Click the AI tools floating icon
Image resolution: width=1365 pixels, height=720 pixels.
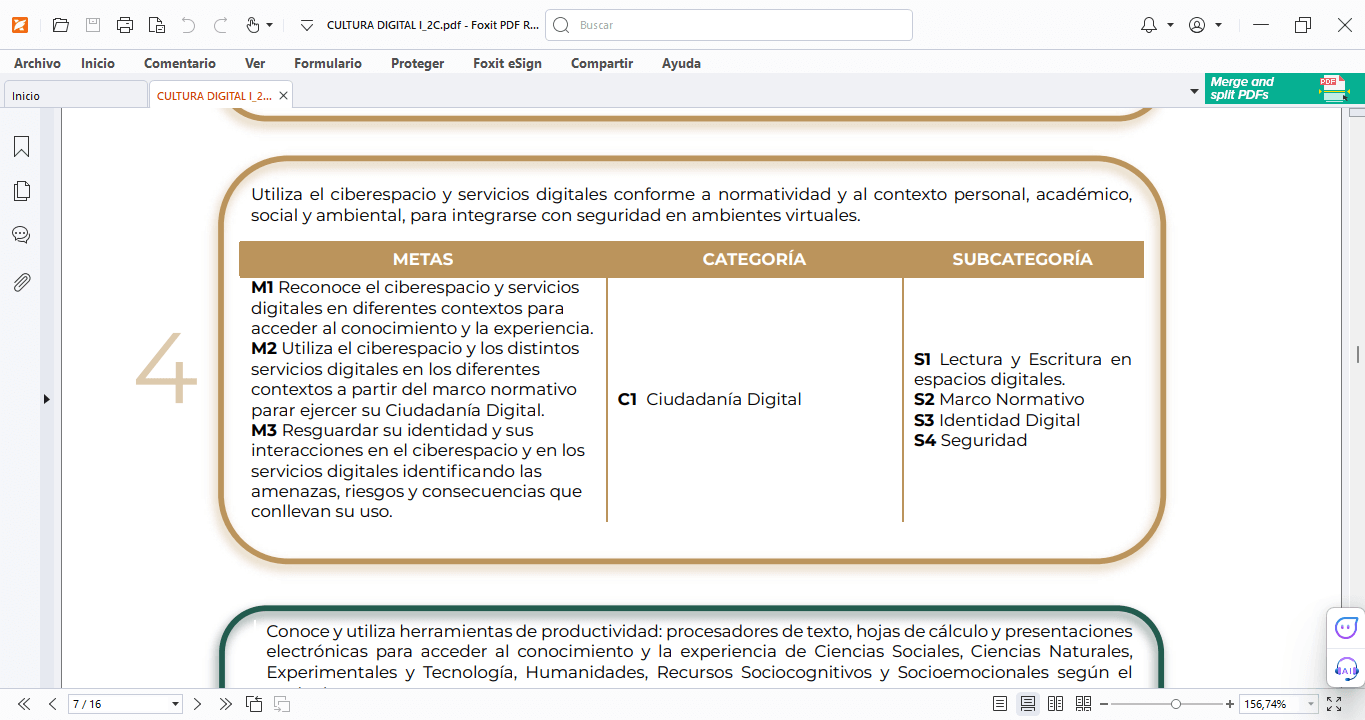click(1346, 668)
